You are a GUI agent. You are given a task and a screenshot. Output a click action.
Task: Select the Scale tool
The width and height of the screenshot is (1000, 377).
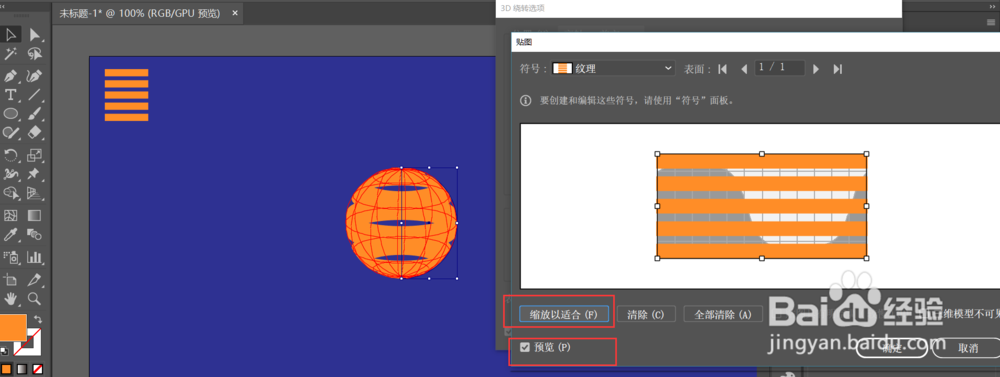34,155
